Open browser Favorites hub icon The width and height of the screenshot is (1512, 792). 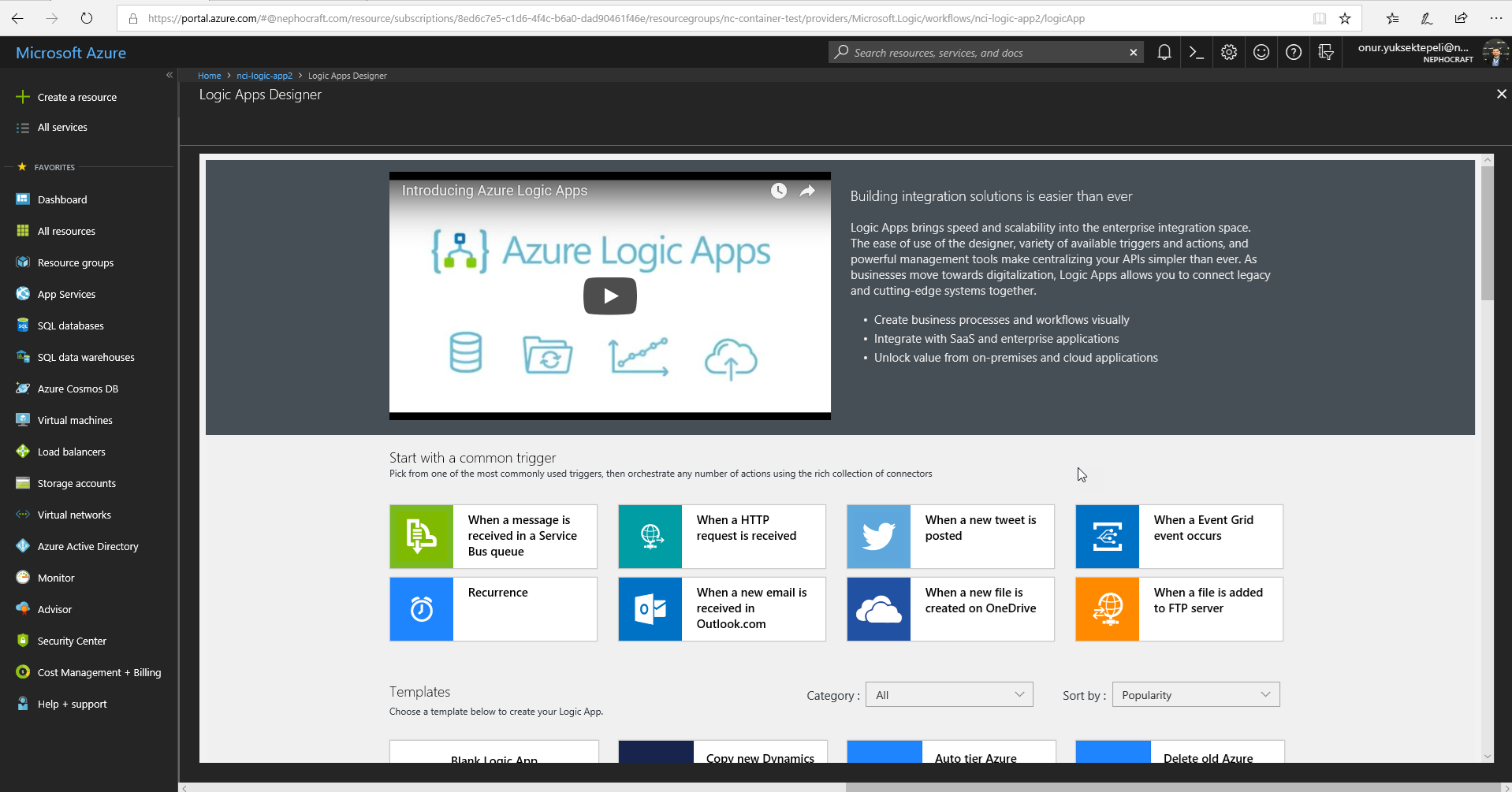click(x=1393, y=18)
